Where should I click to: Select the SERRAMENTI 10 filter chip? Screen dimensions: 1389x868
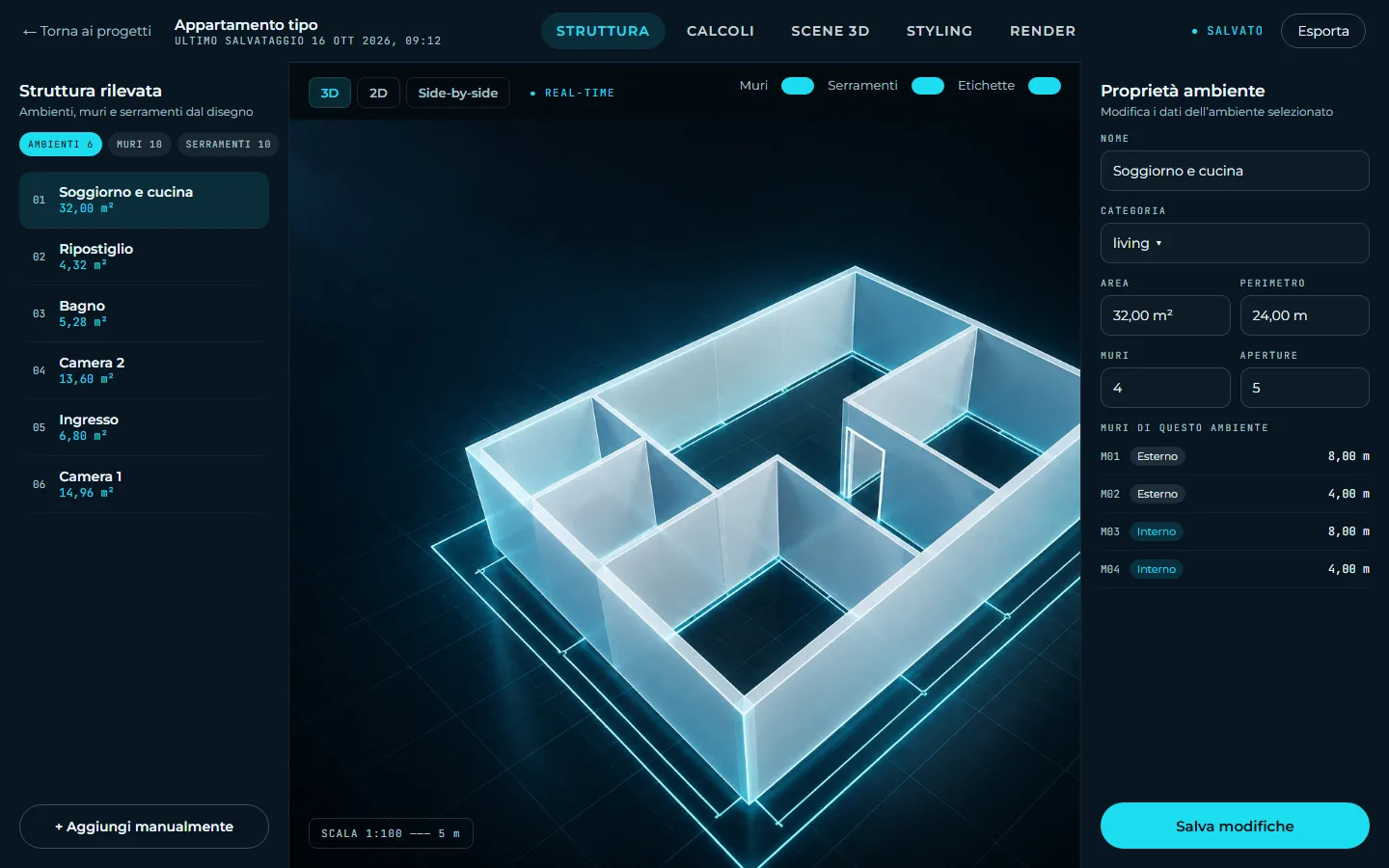coord(229,144)
